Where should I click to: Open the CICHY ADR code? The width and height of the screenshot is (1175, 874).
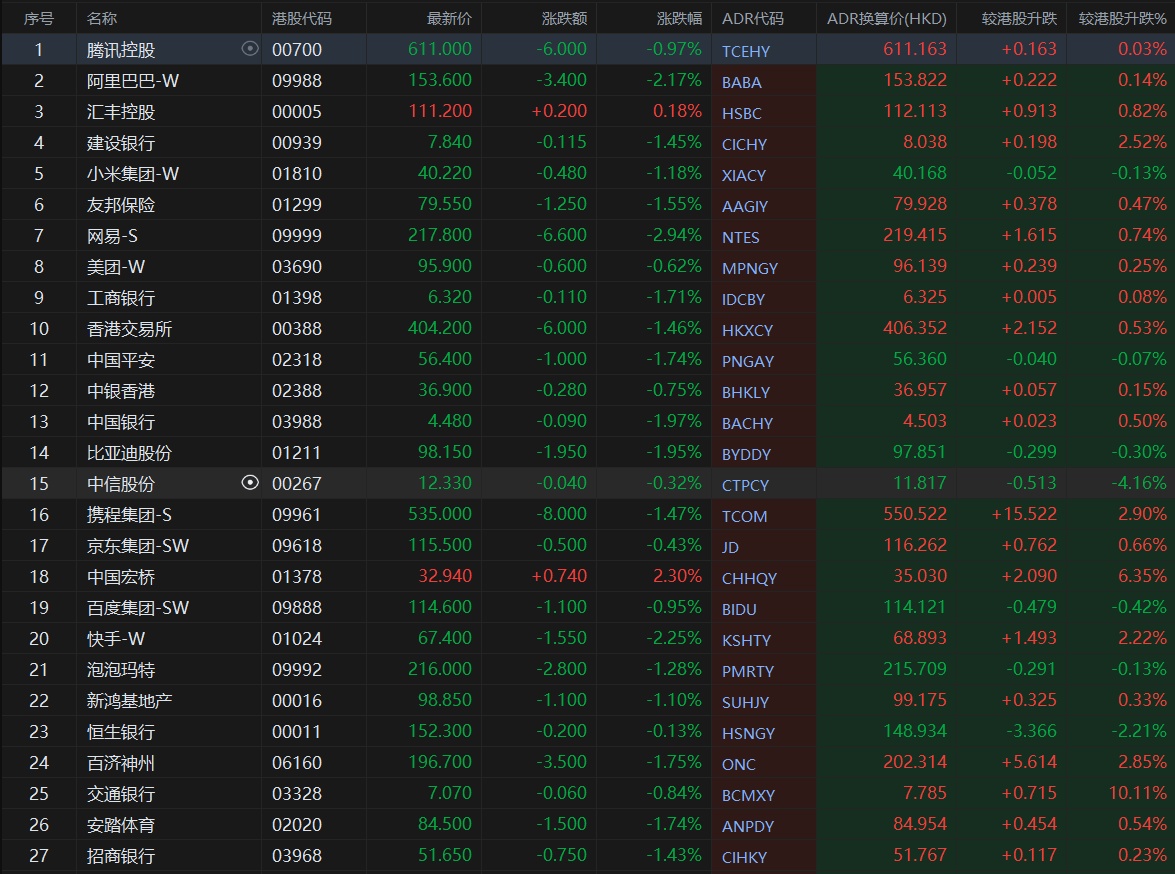click(744, 145)
